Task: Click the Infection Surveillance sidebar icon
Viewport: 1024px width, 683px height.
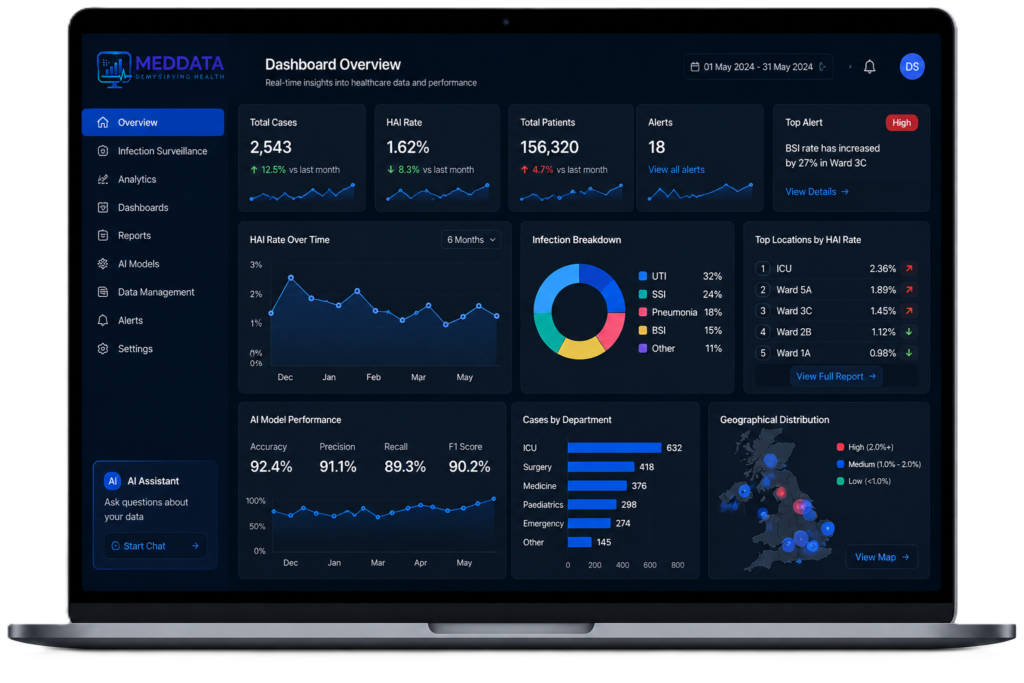Action: click(x=103, y=151)
